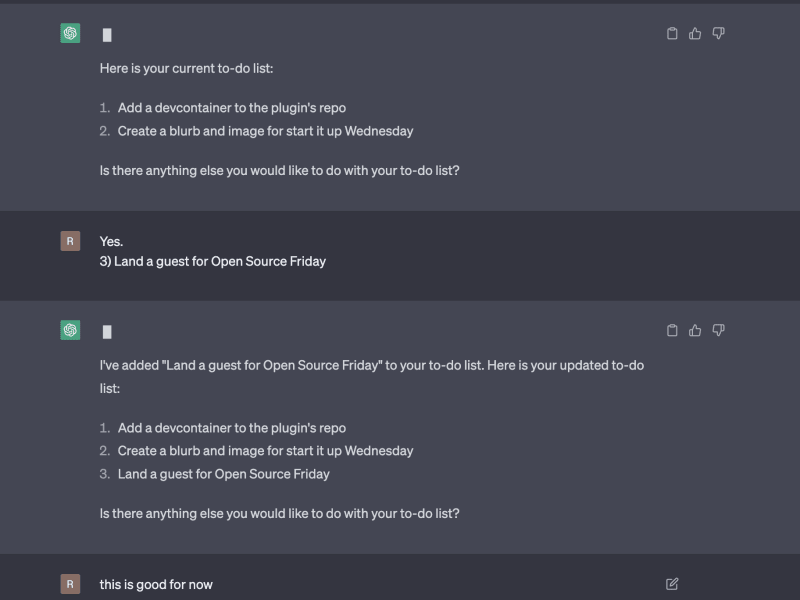Like the updated to-do list response
This screenshot has height=600, width=800.
695,330
